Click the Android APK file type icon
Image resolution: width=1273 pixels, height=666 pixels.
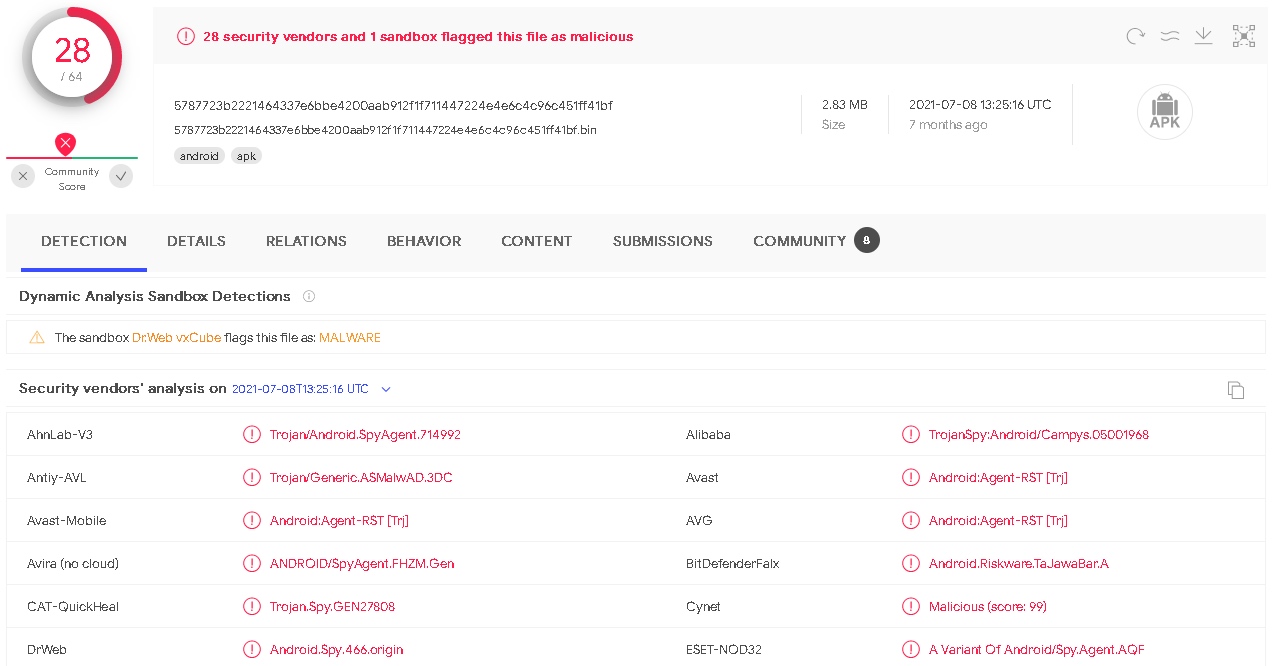[1164, 111]
